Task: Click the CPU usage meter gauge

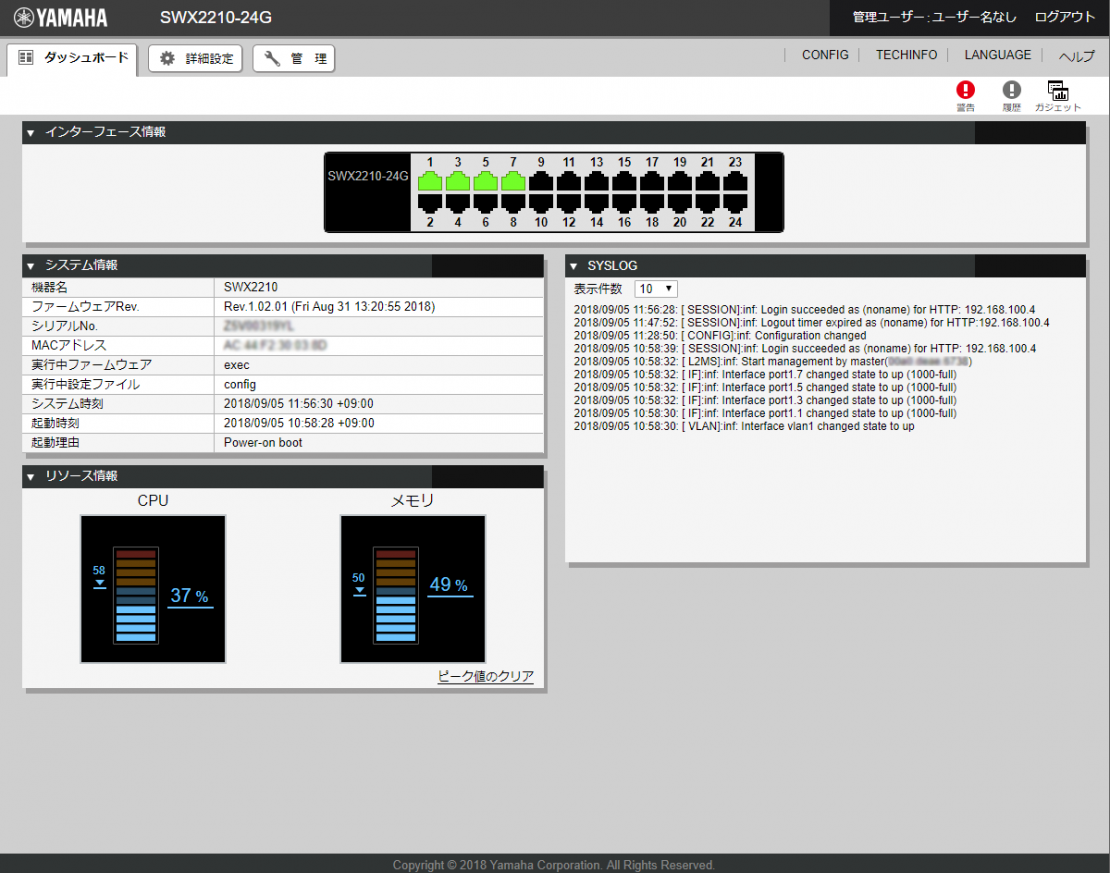Action: (153, 589)
